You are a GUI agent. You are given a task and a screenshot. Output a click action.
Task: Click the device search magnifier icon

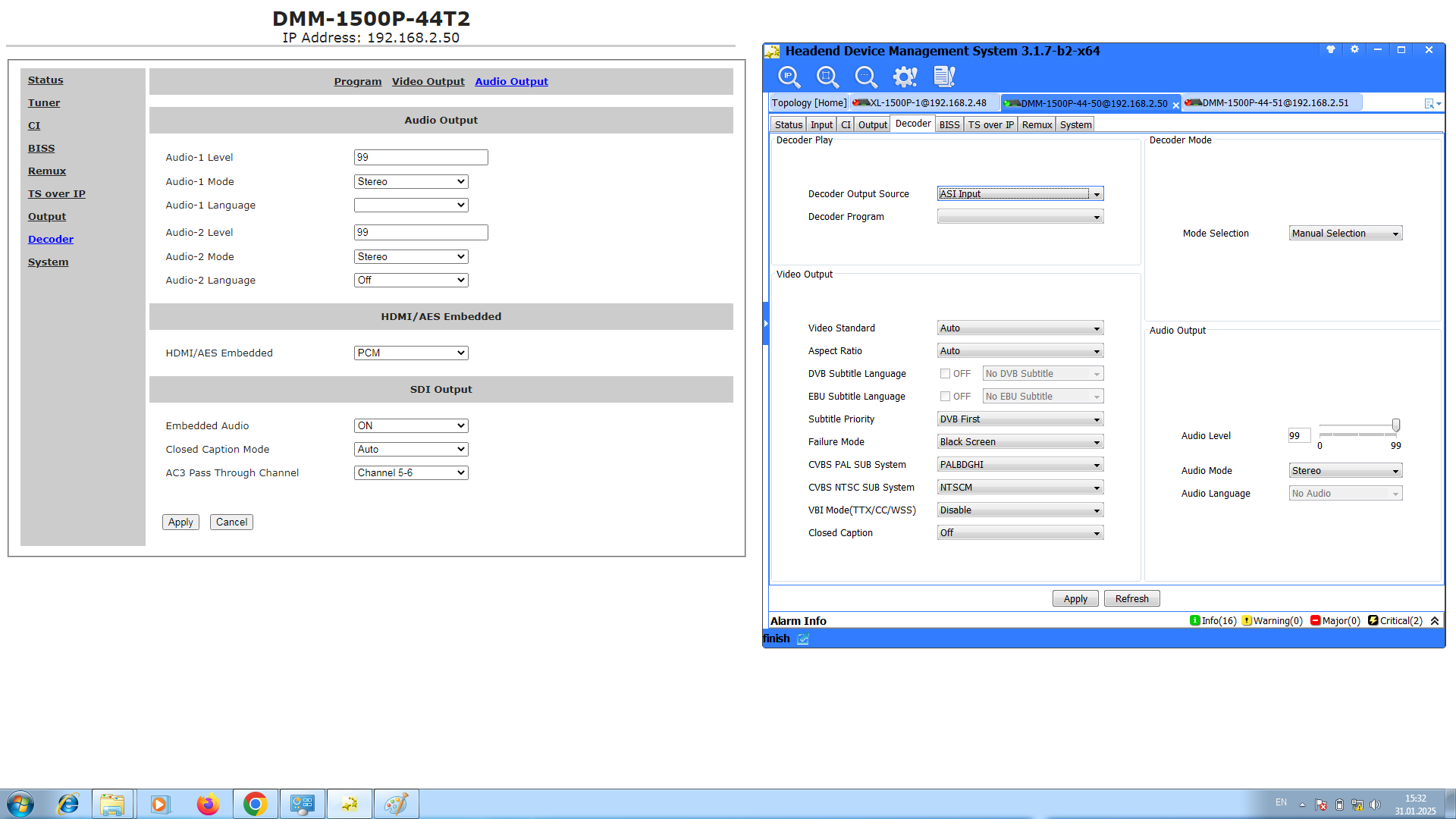tap(827, 77)
